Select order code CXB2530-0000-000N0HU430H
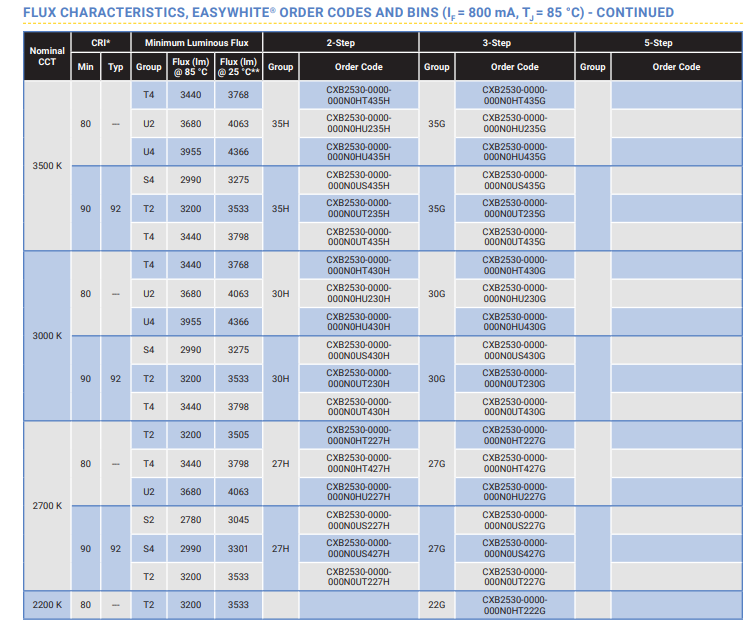Viewport: 756px width, 640px height. point(359,322)
